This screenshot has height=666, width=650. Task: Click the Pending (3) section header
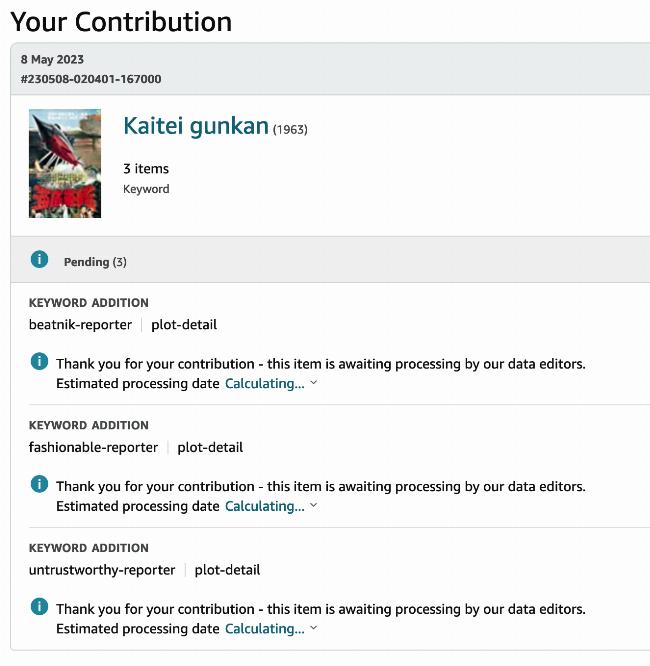coord(331,260)
